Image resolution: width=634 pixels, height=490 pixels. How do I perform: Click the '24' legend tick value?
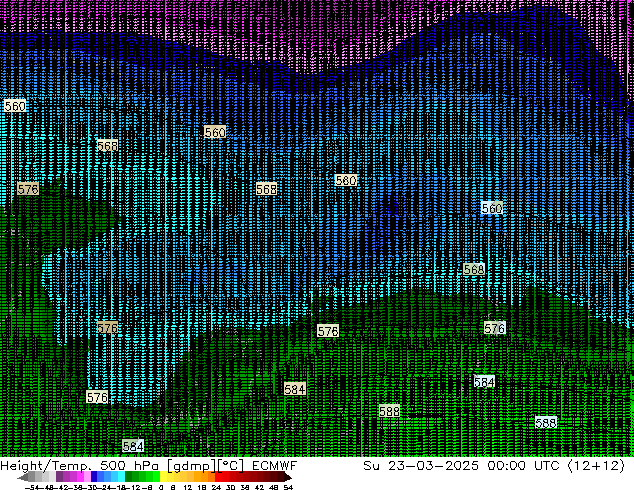pos(216,487)
